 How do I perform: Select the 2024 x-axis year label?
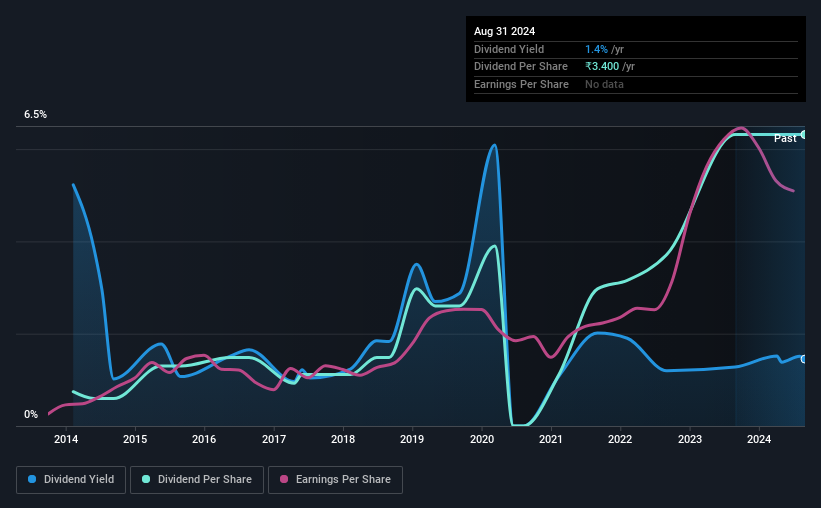click(759, 439)
